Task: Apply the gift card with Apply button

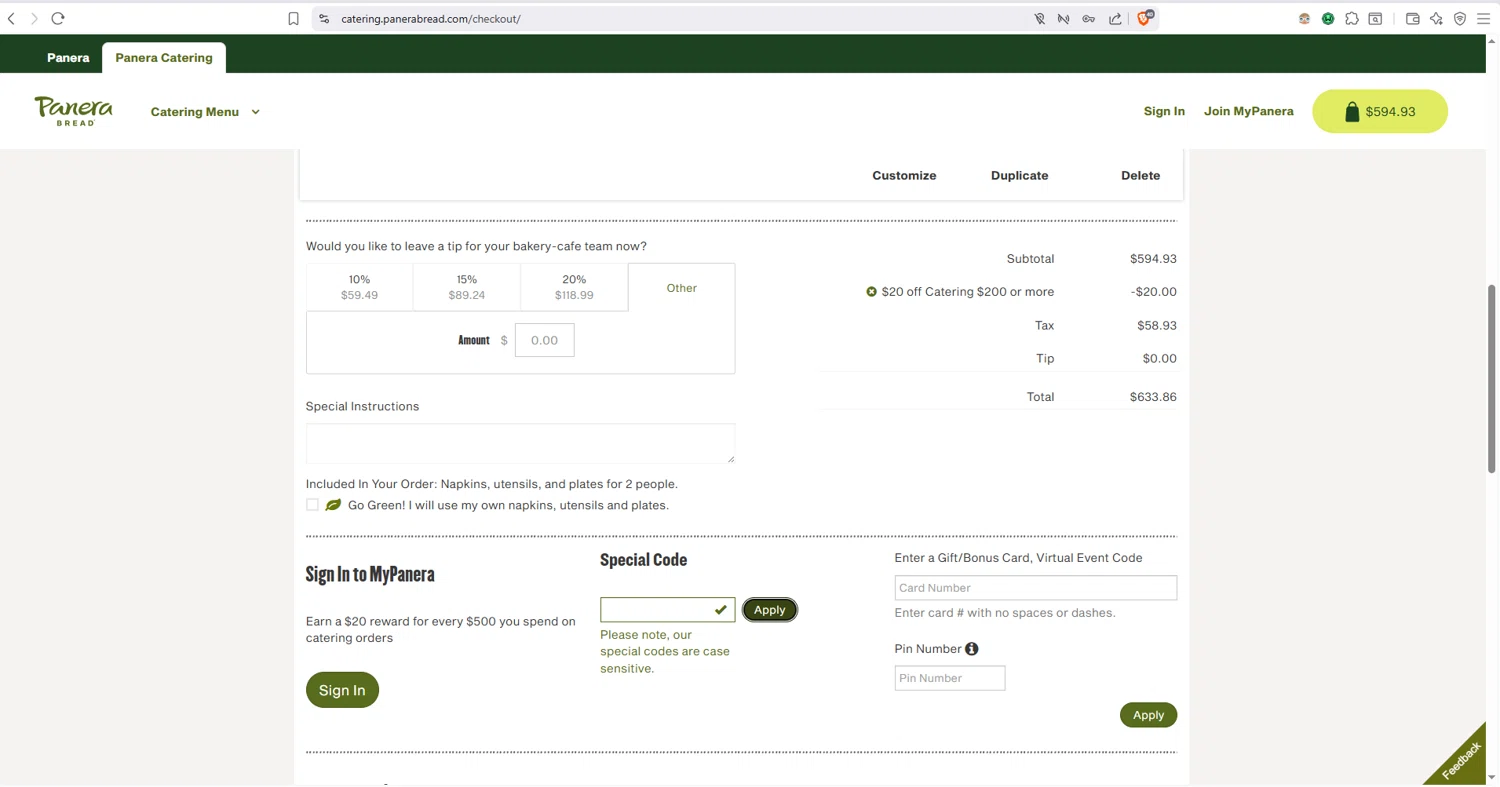Action: (1148, 715)
